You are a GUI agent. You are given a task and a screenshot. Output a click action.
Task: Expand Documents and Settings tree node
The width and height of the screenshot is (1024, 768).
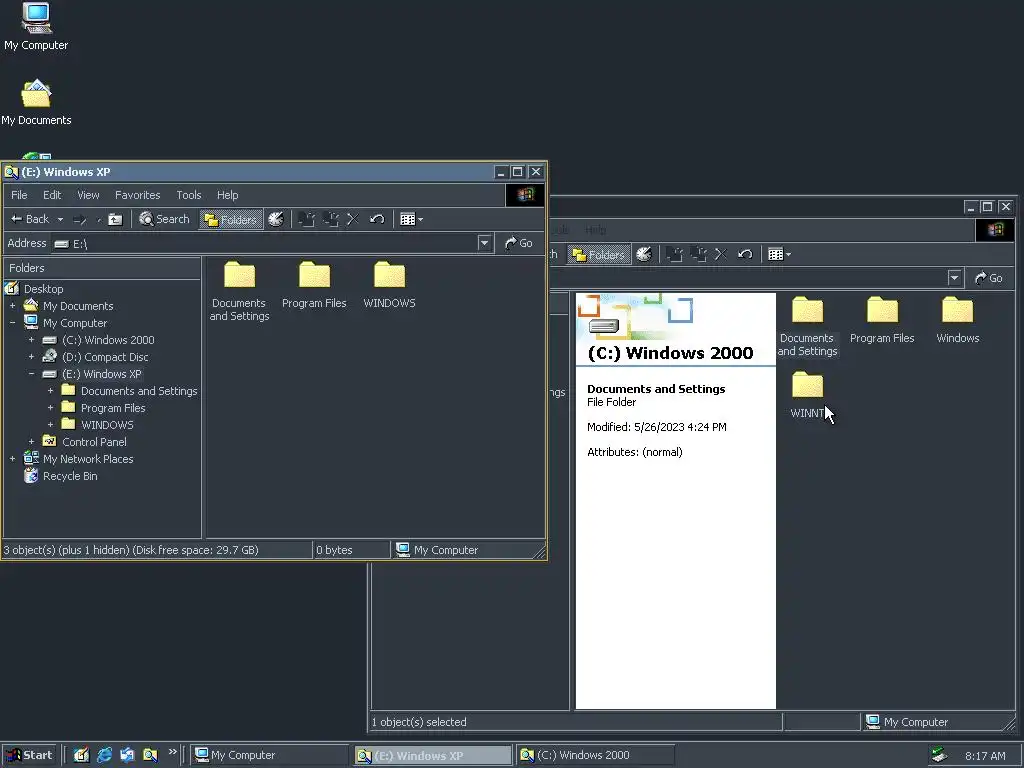pyautogui.click(x=50, y=391)
